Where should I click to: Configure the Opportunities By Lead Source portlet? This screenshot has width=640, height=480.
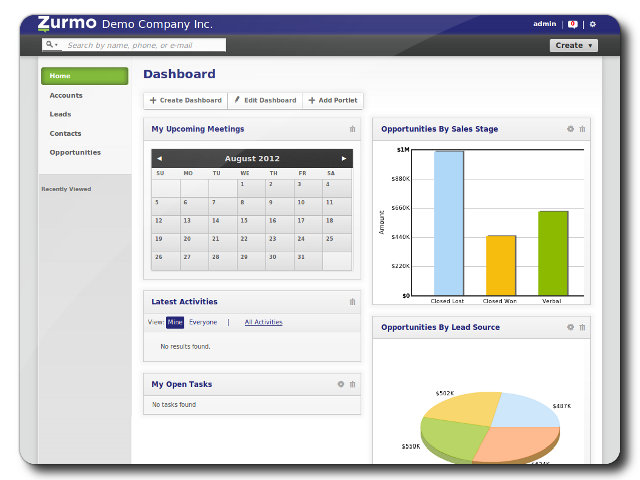[x=570, y=327]
